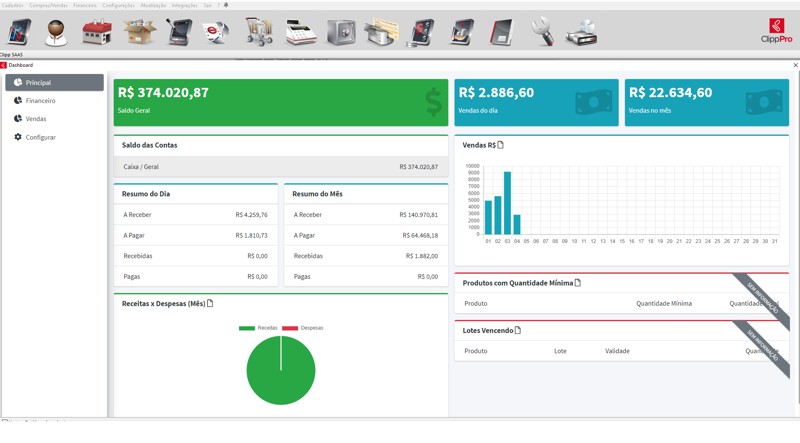Click A Receber value R$ 140.970,81
Viewport: 800px width, 443px height.
pos(418,214)
